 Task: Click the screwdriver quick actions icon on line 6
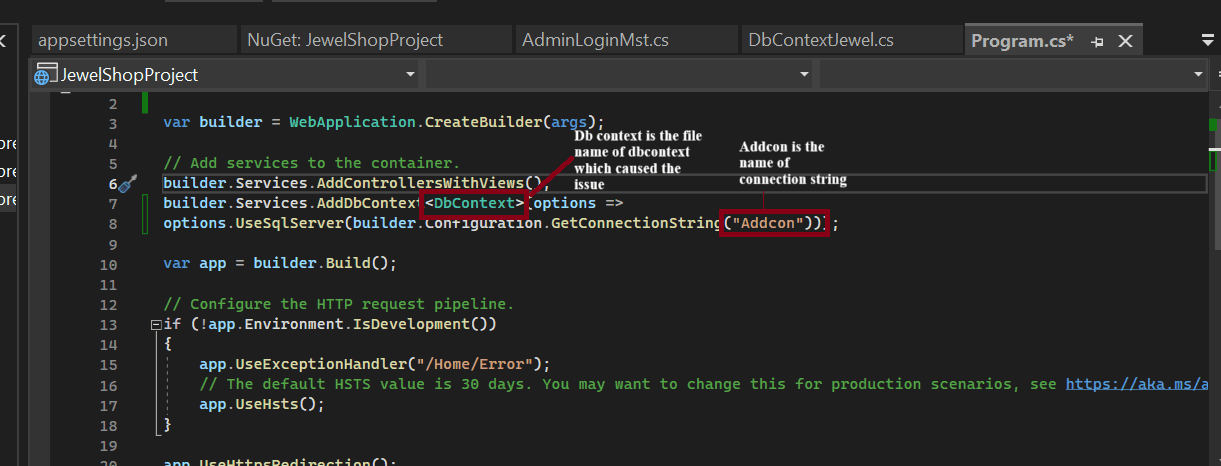click(127, 183)
